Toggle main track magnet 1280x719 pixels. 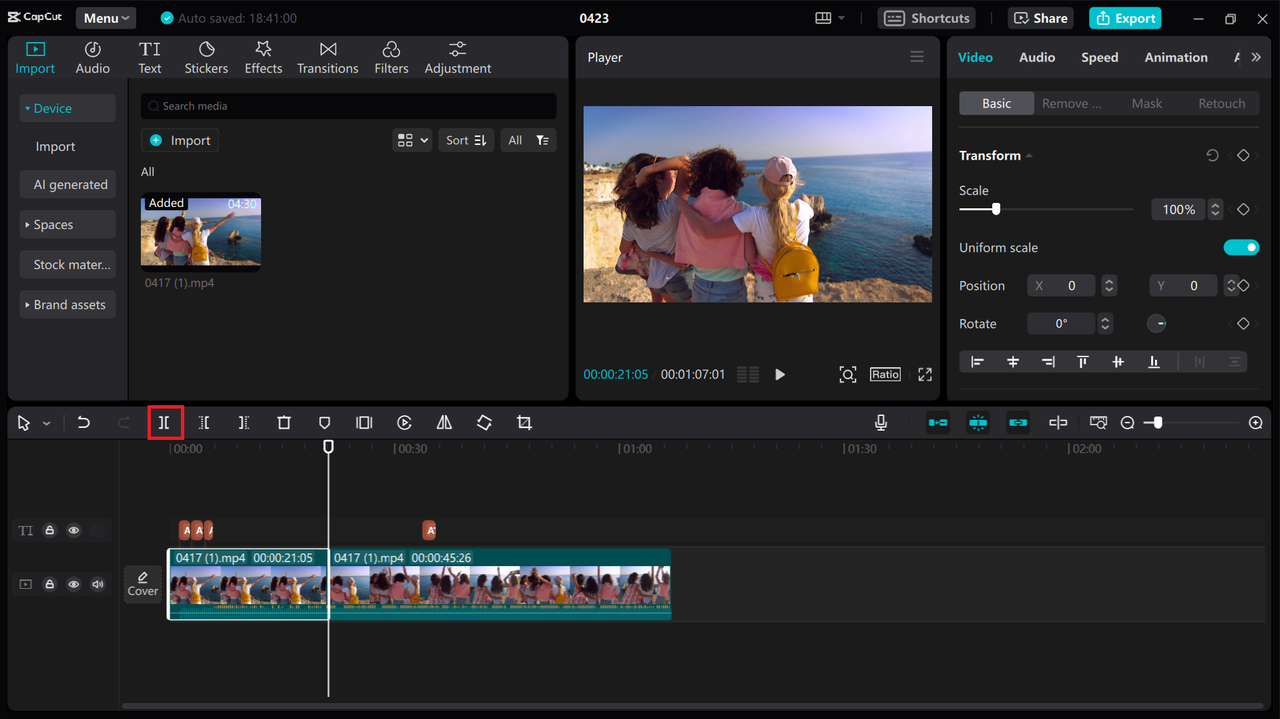(938, 423)
